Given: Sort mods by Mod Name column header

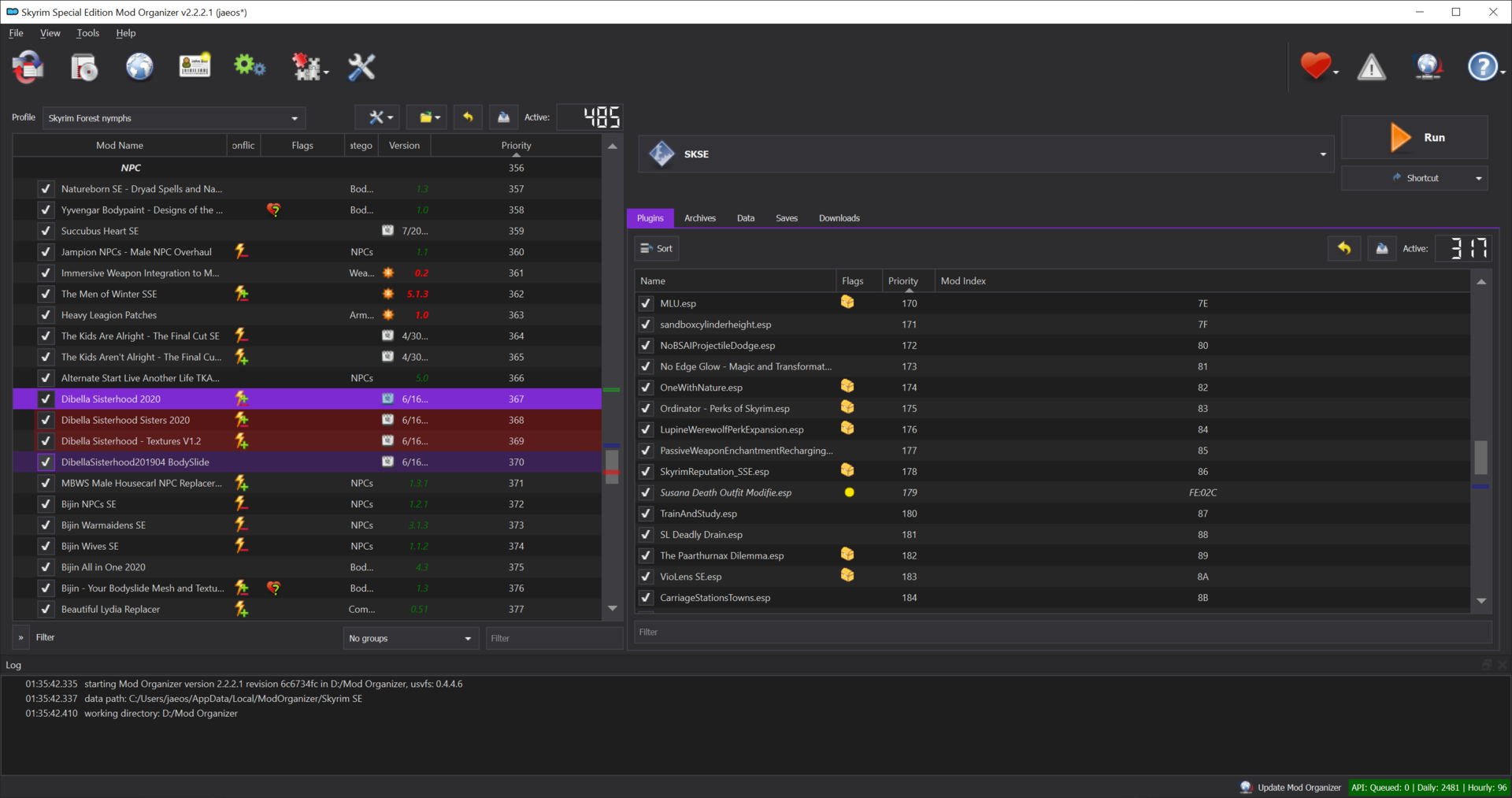Looking at the screenshot, I should click(120, 146).
